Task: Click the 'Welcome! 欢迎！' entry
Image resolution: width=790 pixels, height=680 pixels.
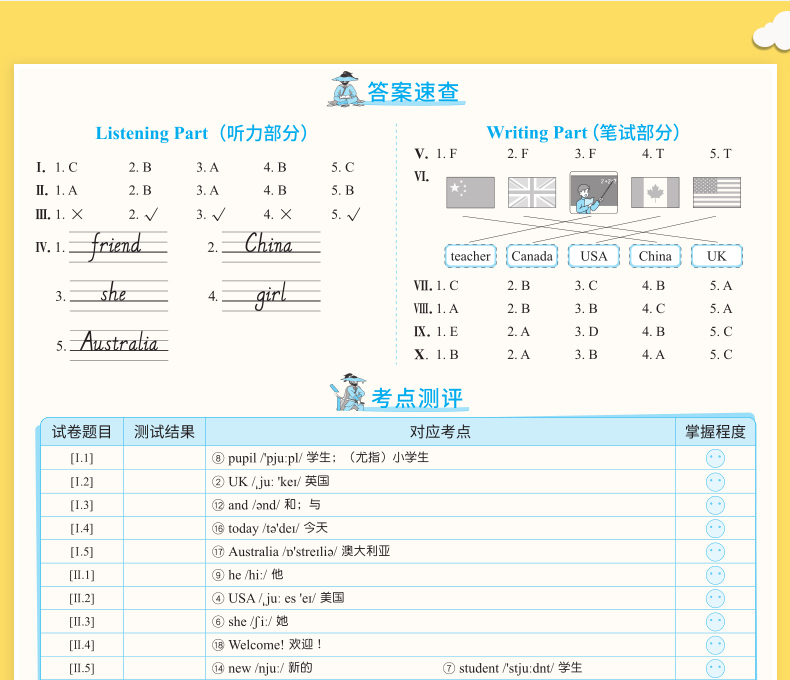Action: [x=267, y=645]
